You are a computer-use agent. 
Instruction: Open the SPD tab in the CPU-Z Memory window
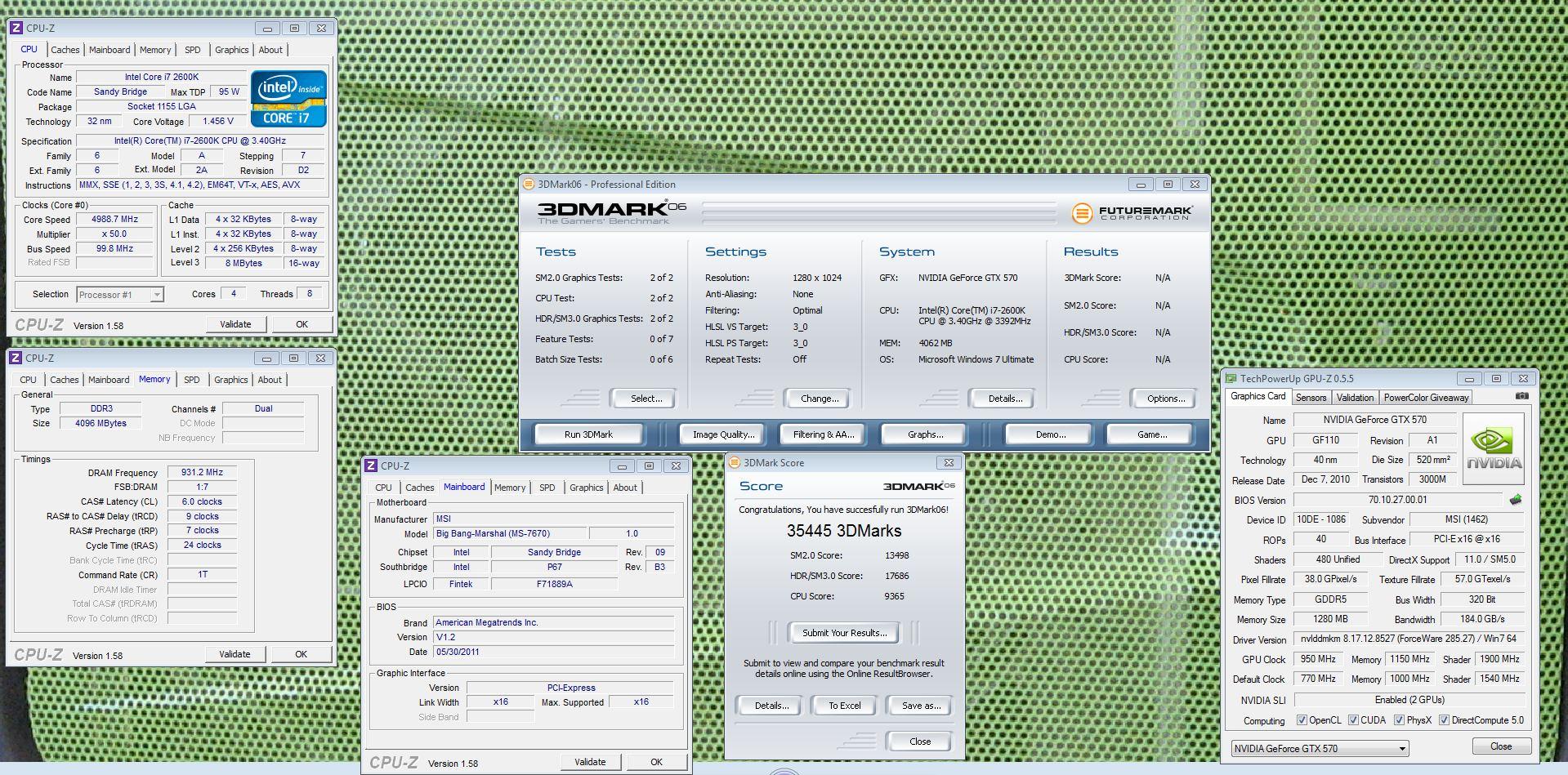192,380
